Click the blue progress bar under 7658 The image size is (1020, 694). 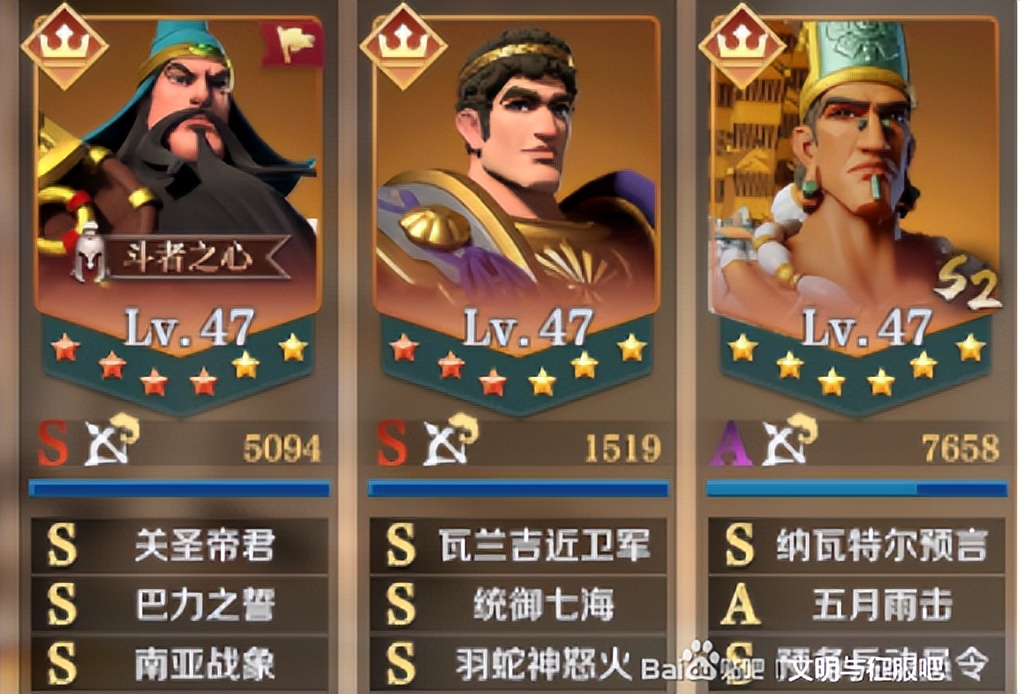point(857,488)
